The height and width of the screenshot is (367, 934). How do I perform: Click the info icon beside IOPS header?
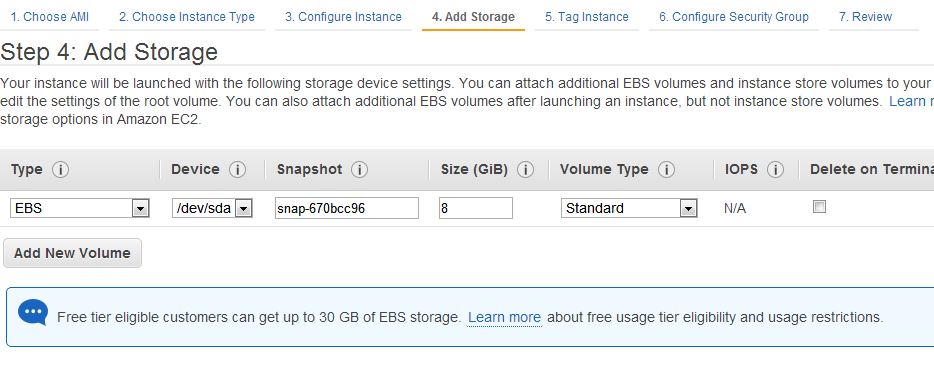tap(775, 170)
